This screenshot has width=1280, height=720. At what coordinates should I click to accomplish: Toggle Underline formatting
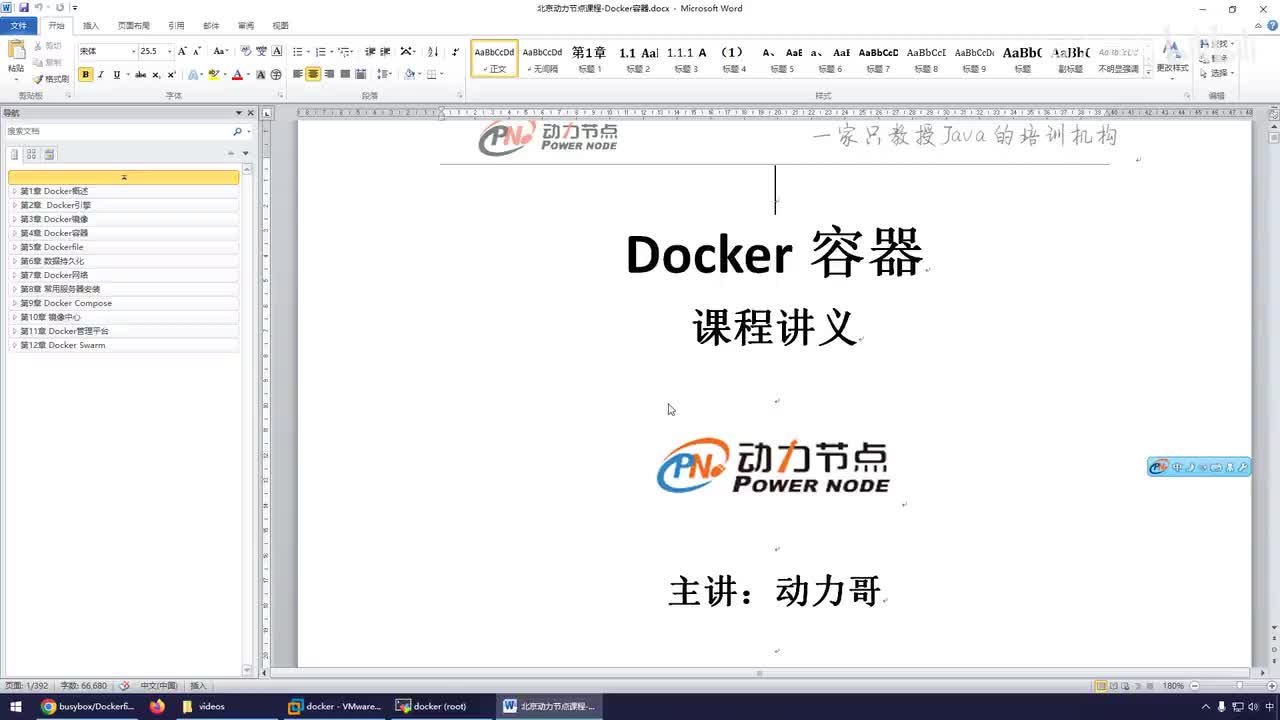116,75
